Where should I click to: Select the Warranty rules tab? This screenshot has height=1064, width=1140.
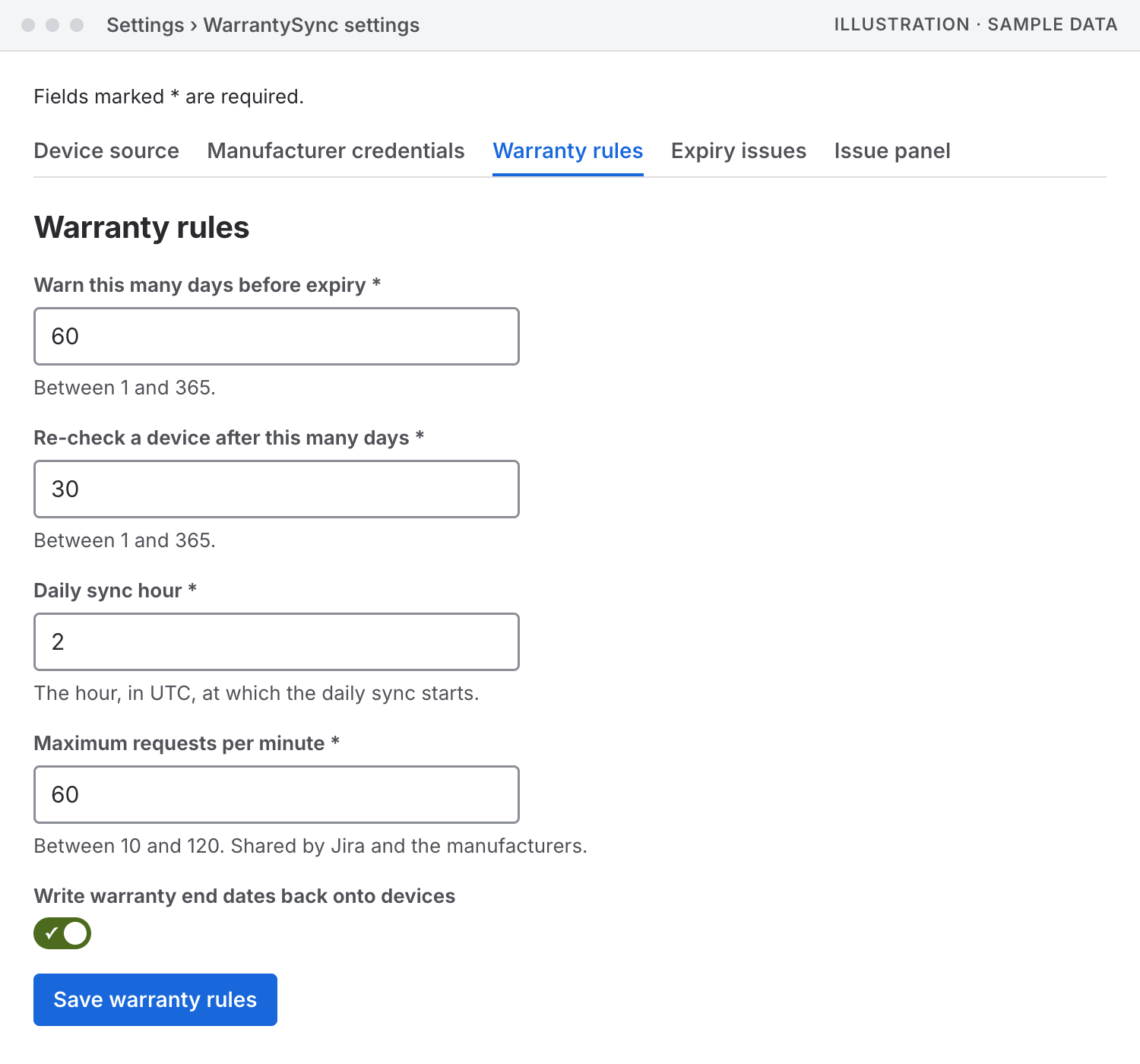(x=568, y=150)
